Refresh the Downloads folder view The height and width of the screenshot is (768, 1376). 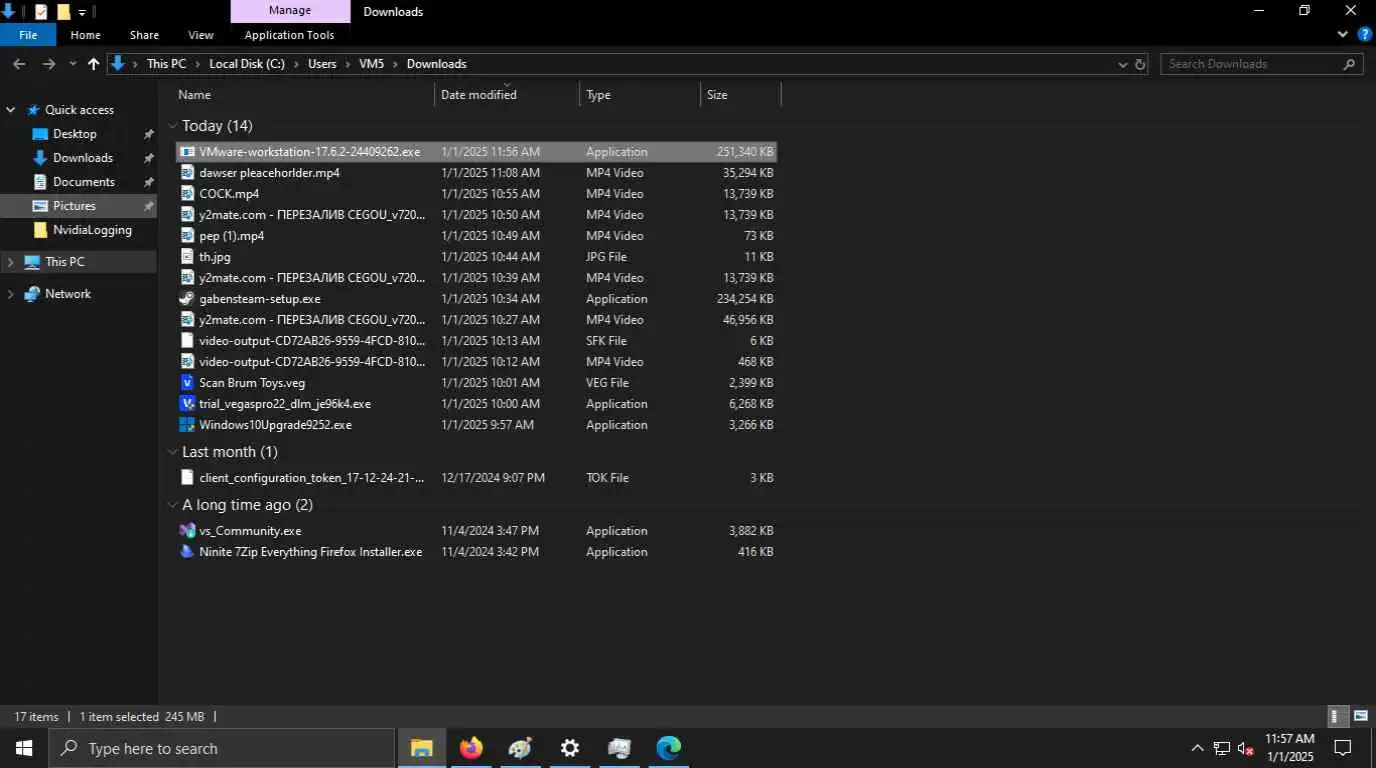(x=1139, y=64)
